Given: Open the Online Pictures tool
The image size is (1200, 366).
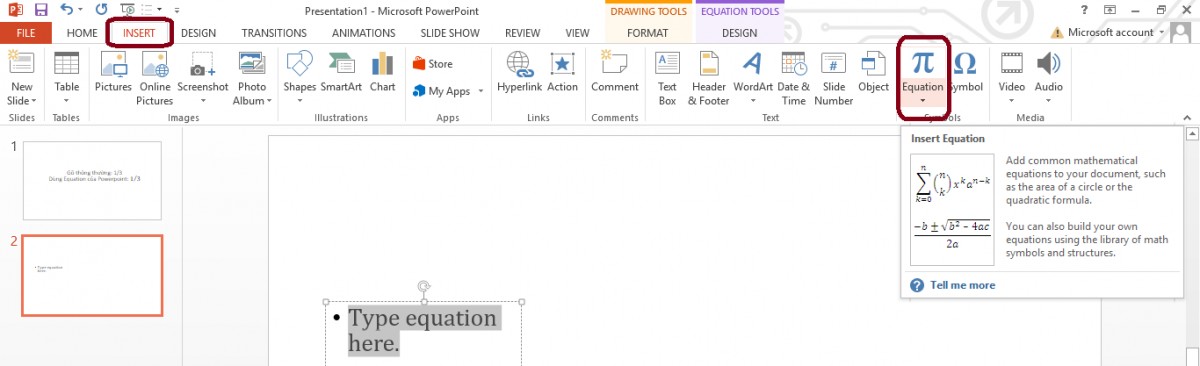Looking at the screenshot, I should click(x=155, y=79).
